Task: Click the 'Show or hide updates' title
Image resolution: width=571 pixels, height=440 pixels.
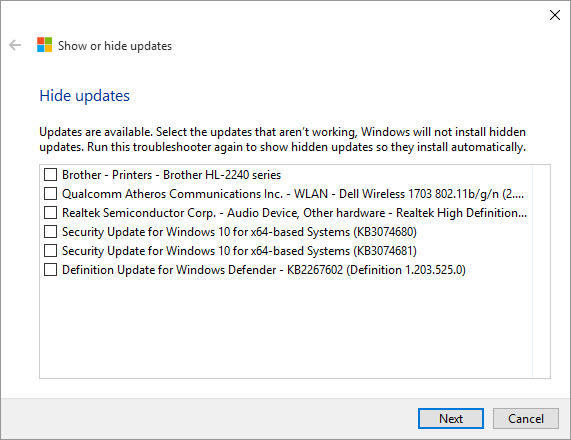Action: click(115, 46)
